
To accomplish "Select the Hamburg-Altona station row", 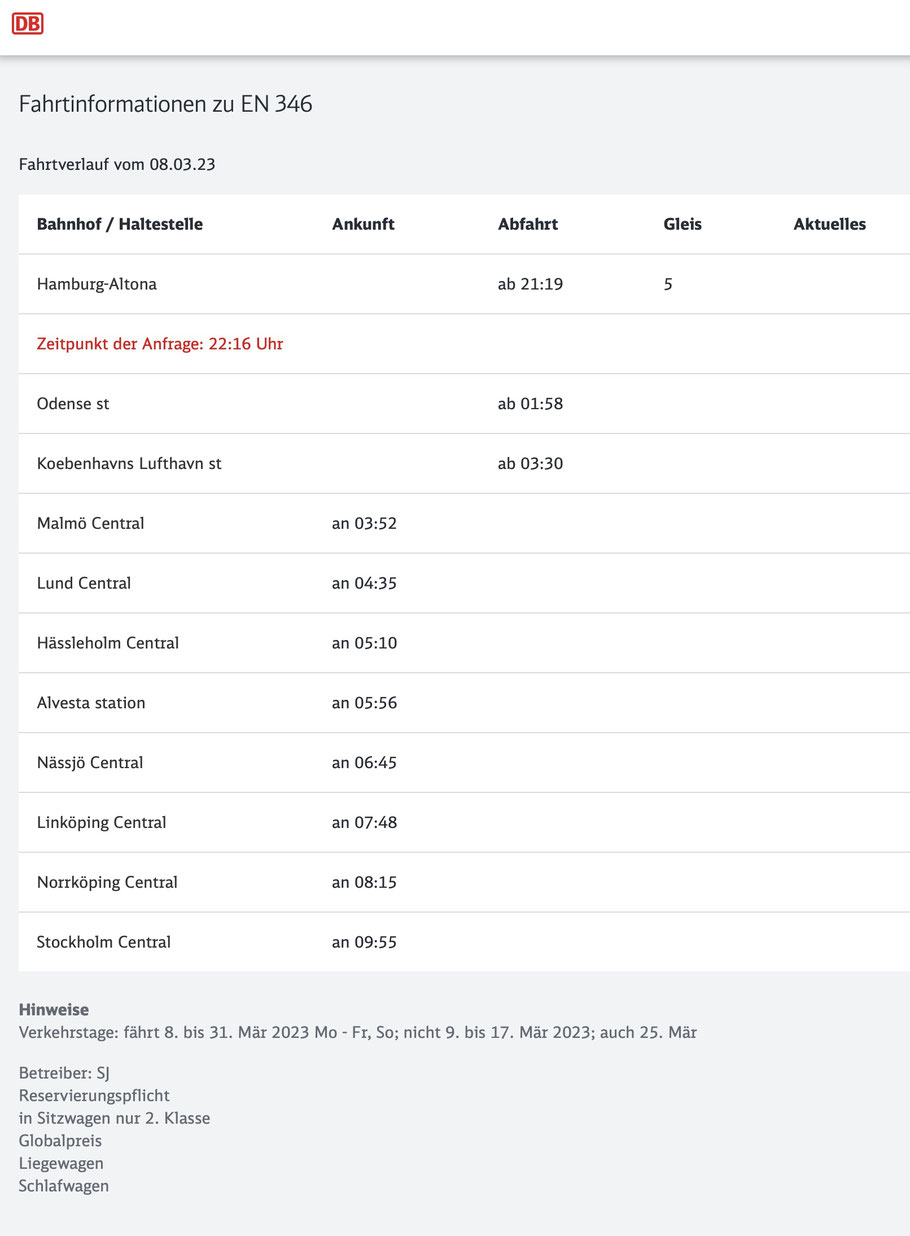I will pos(464,284).
